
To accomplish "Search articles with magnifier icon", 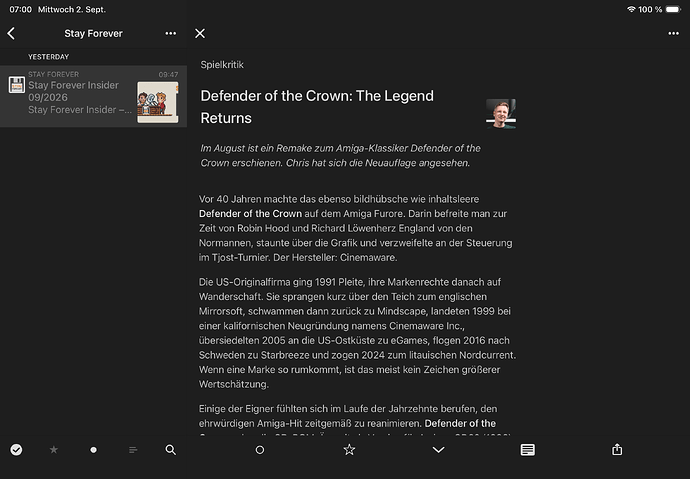I will 171,450.
